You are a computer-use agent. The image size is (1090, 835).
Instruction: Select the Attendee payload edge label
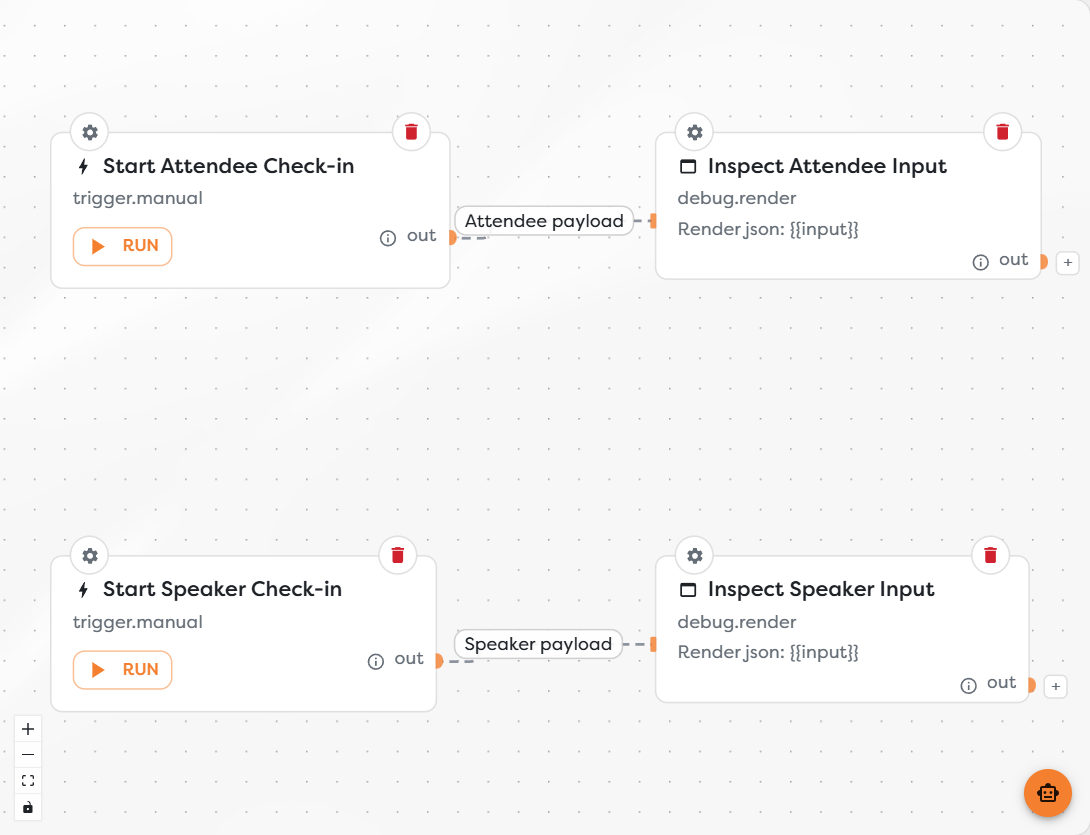[x=544, y=221]
